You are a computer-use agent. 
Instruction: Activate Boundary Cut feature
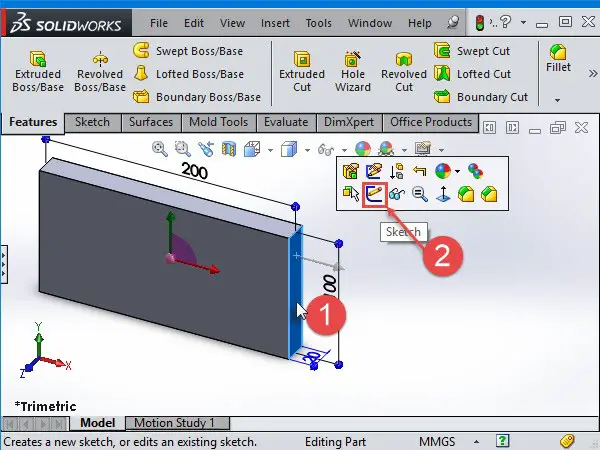pos(481,97)
